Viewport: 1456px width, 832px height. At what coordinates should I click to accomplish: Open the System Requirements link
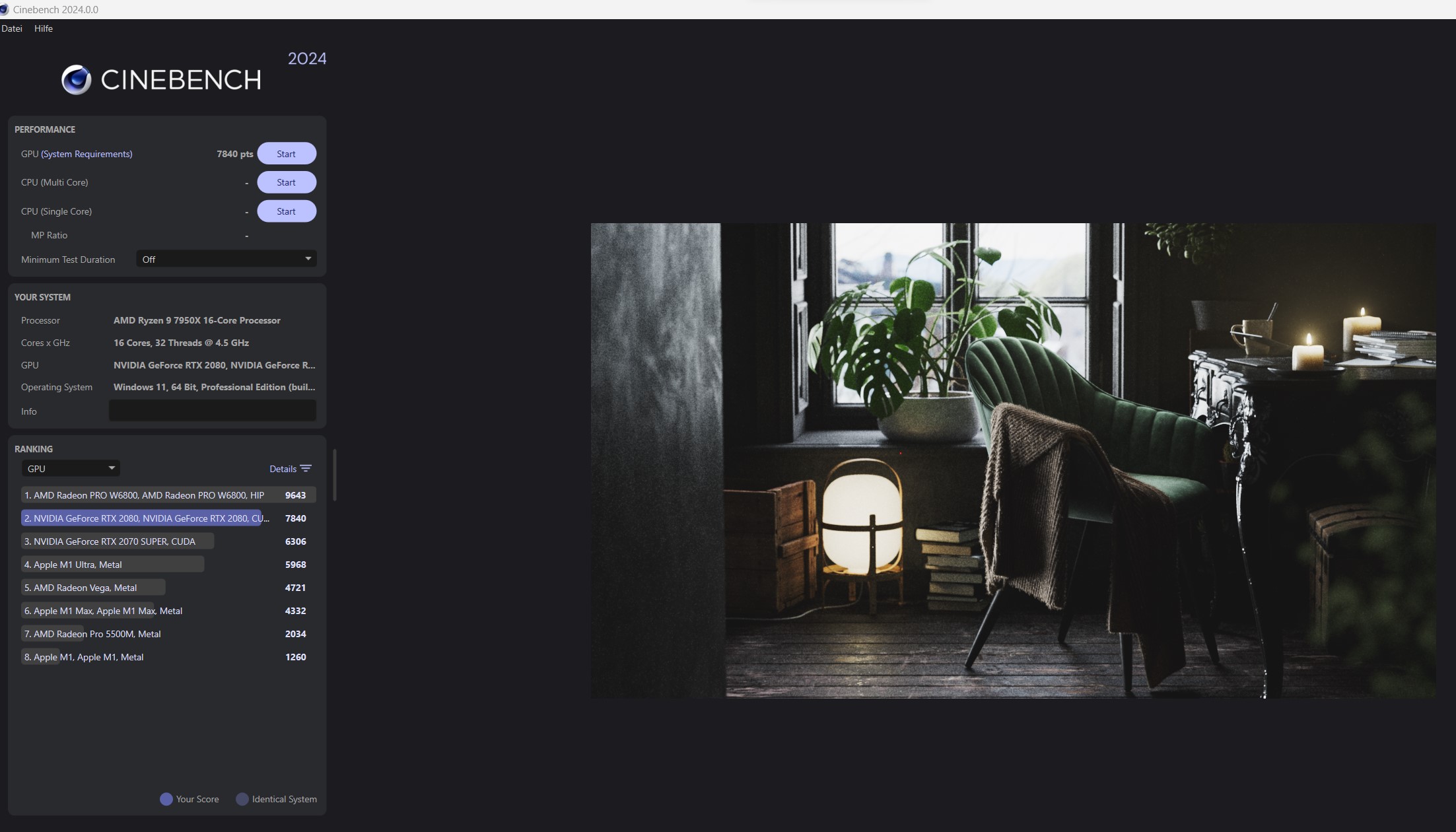tap(87, 154)
